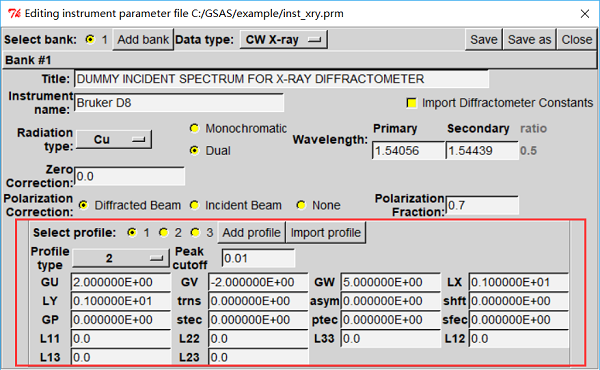Edit the GU value field
Viewport: 600px width, 370px height.
coord(121,282)
